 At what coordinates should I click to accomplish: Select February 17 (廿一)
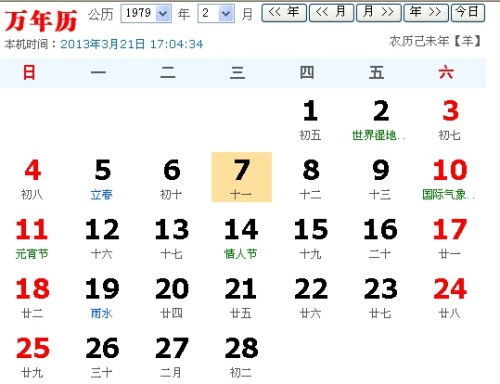pyautogui.click(x=450, y=238)
